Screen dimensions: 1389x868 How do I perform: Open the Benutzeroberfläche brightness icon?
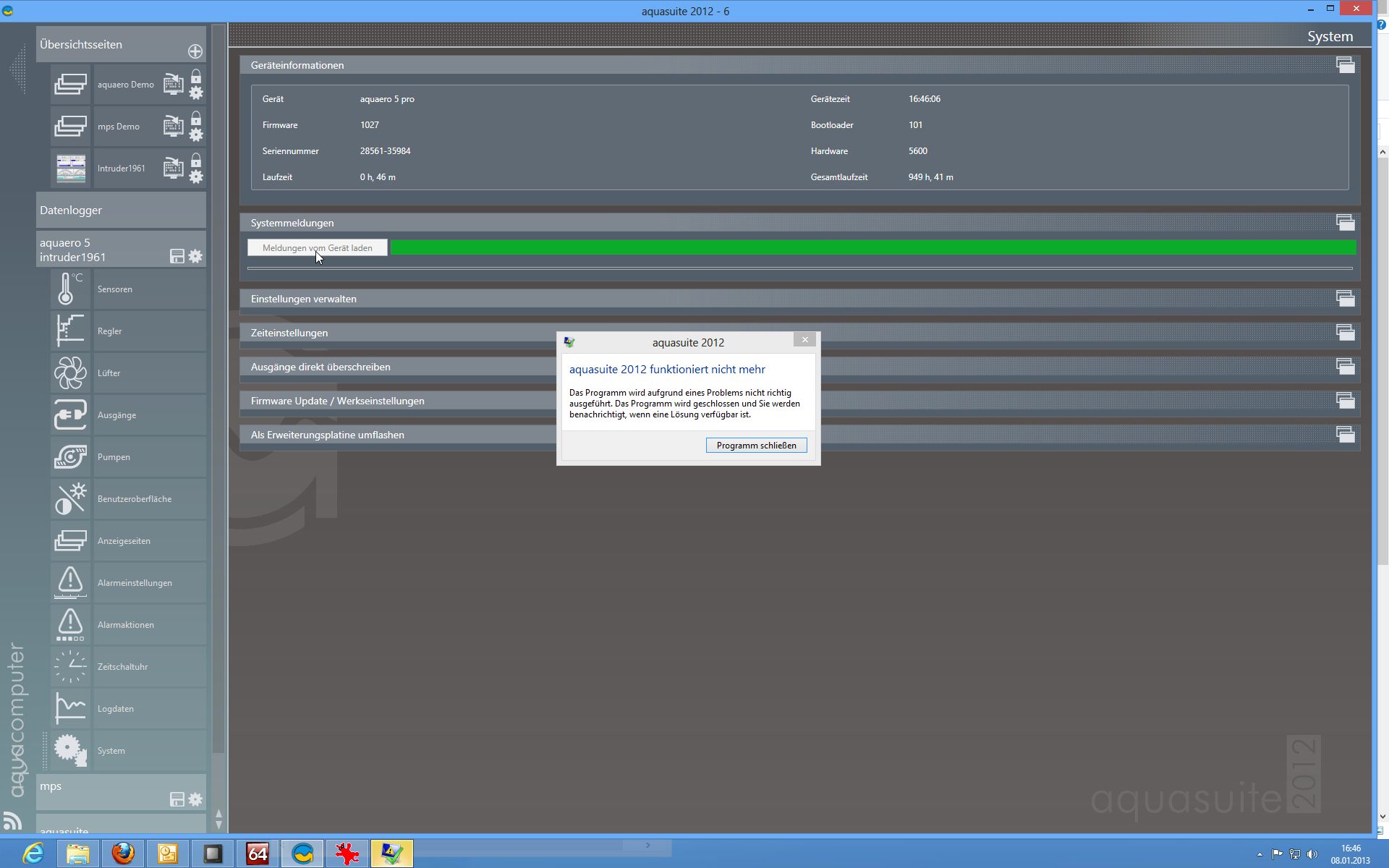point(70,499)
